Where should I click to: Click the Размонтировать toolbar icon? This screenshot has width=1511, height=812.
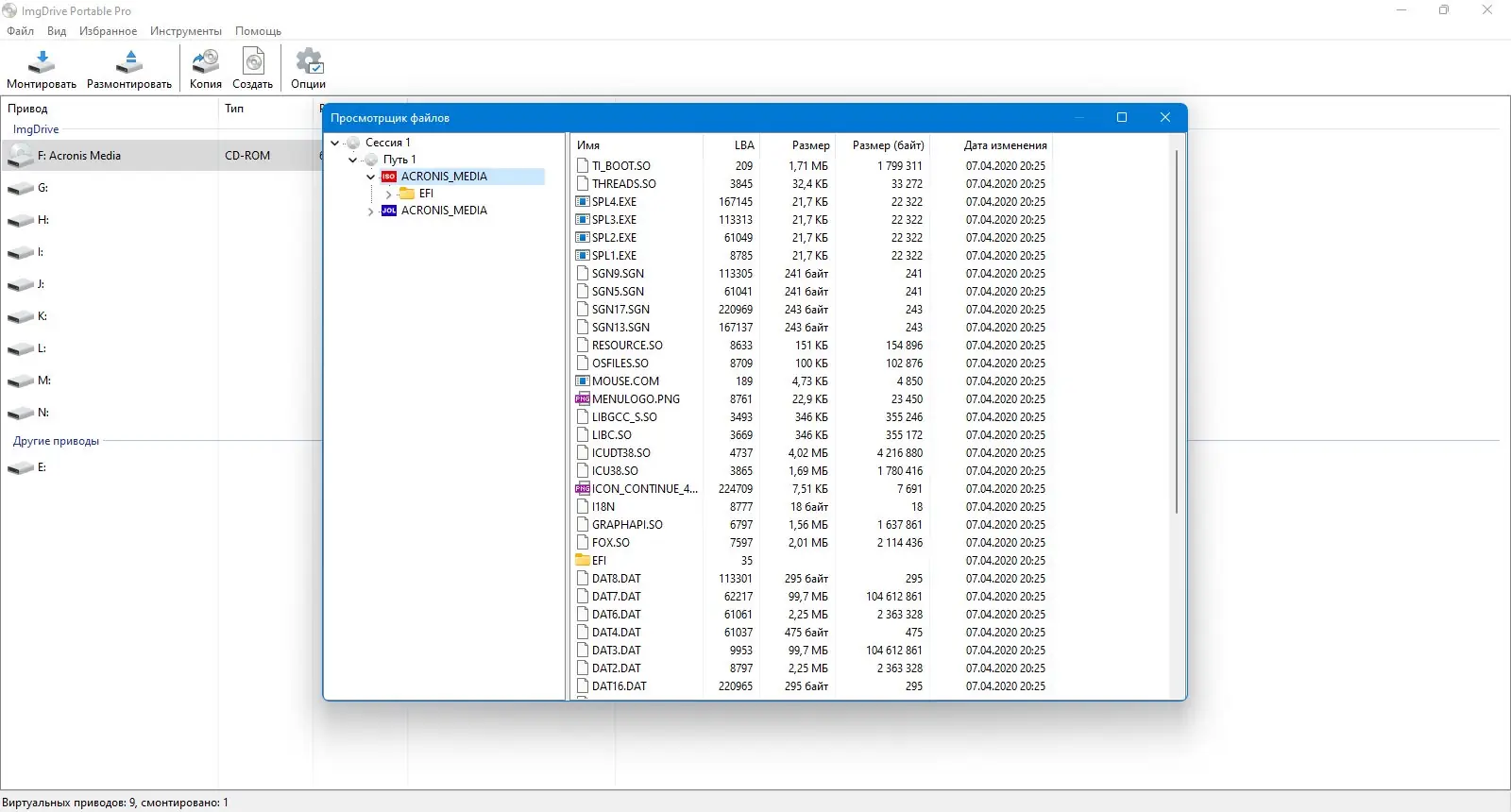click(x=129, y=62)
